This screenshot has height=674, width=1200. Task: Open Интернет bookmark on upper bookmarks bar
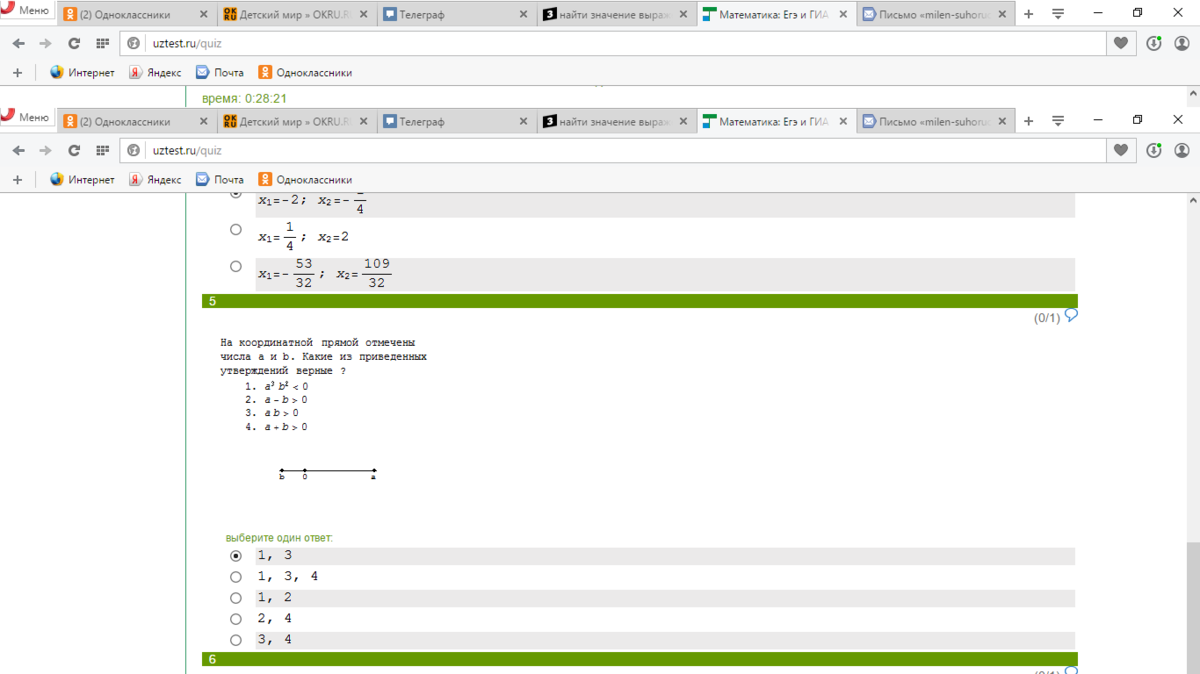click(x=82, y=73)
